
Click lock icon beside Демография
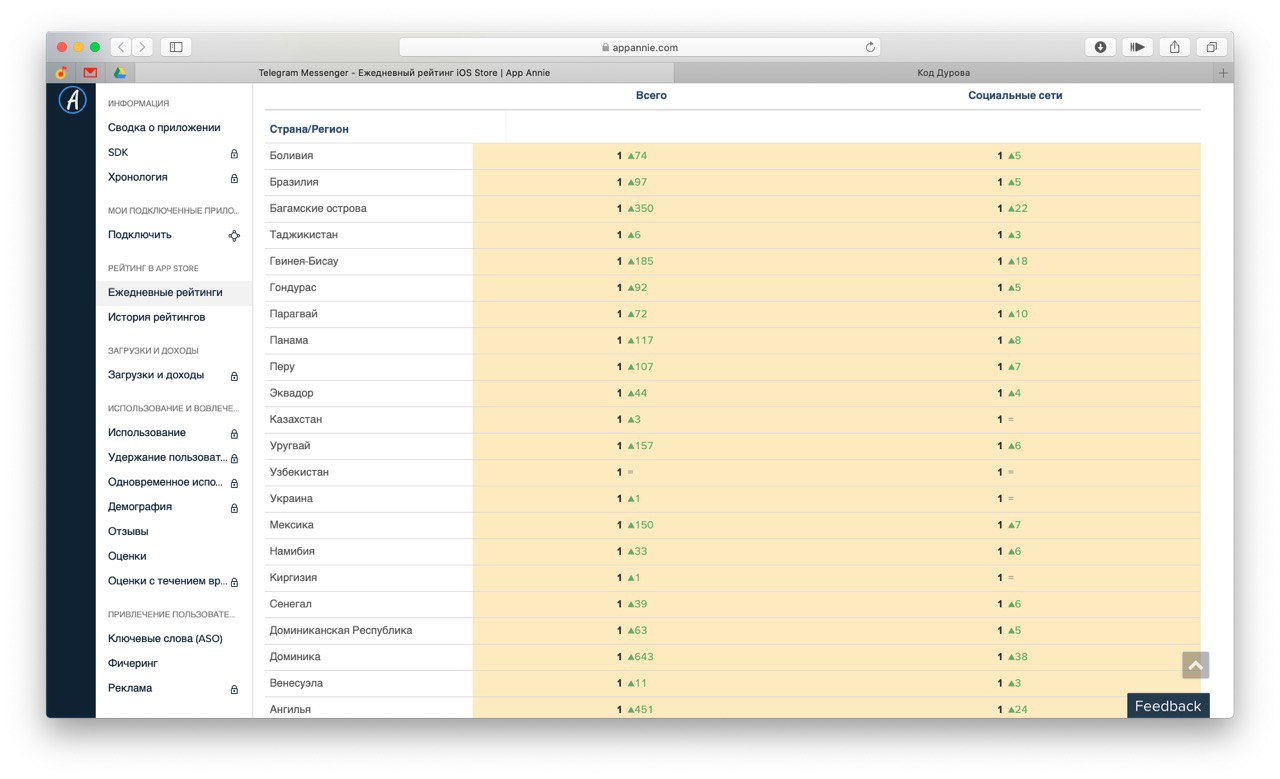click(234, 508)
